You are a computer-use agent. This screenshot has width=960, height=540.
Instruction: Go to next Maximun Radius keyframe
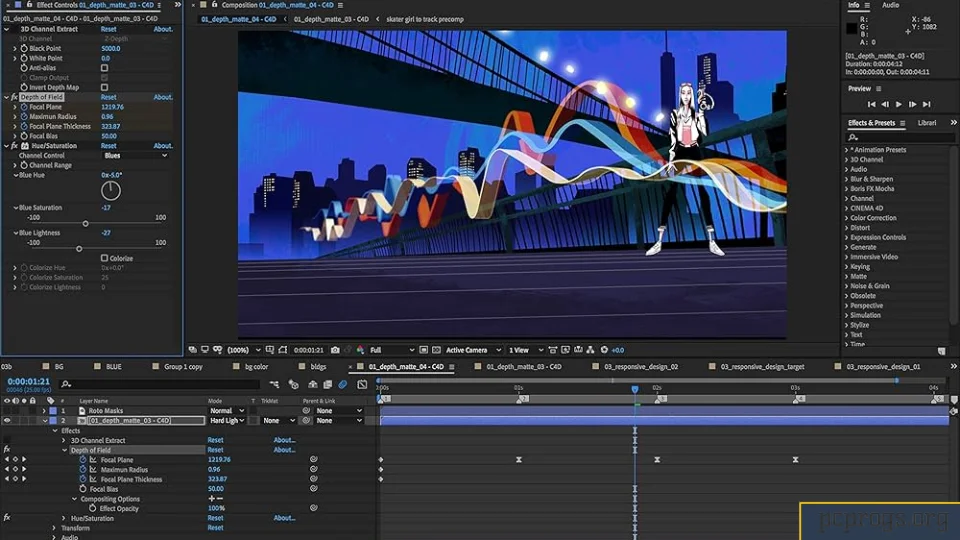point(24,469)
